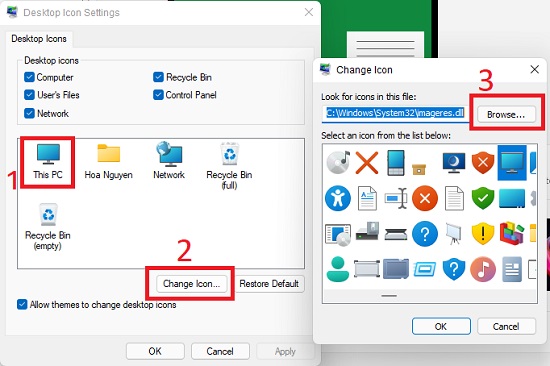Select the document with letter A icon

(x=367, y=198)
